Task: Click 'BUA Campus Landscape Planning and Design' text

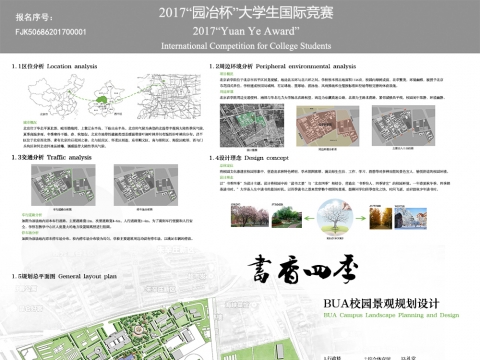Action: (x=391, y=315)
